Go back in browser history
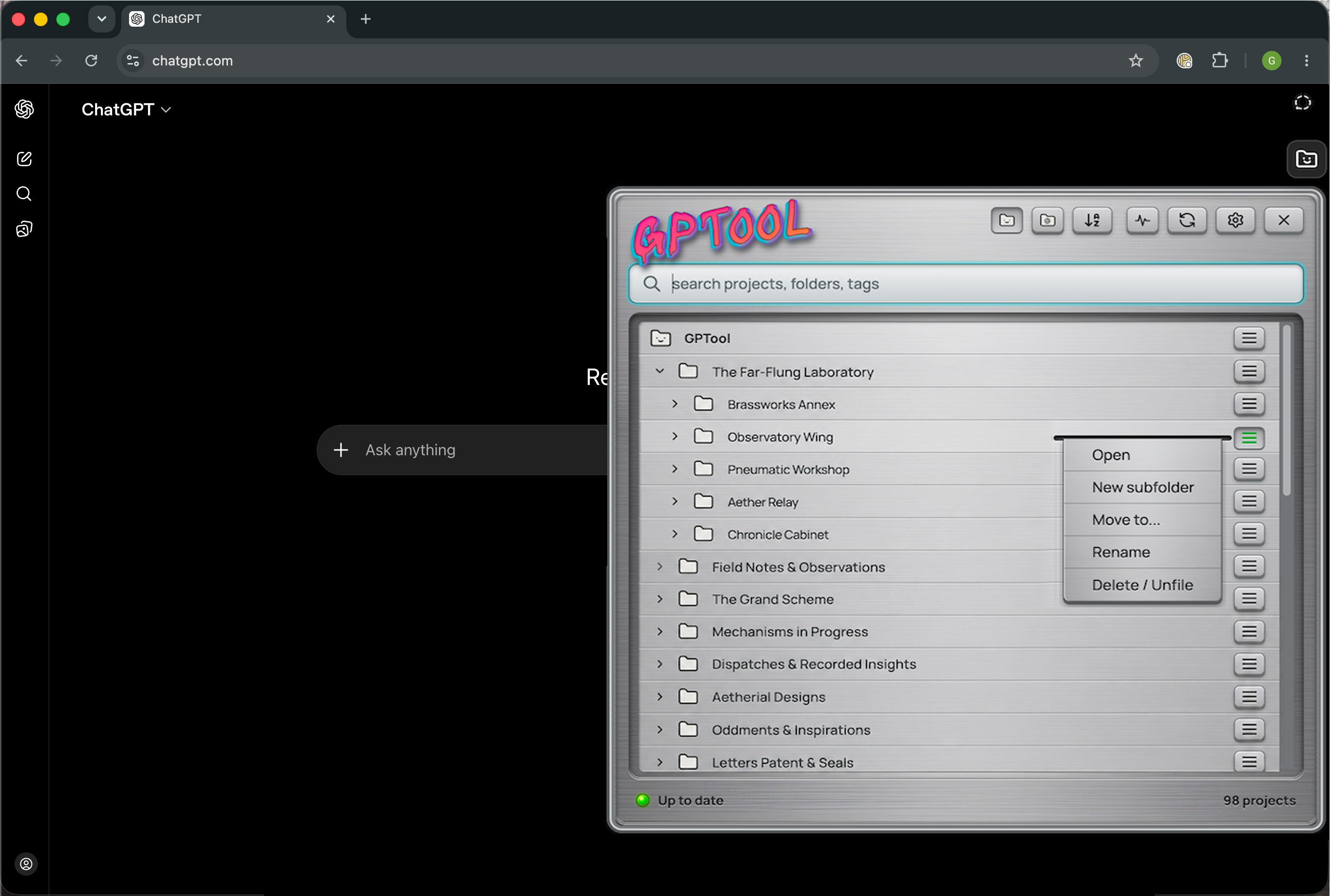This screenshot has height=896, width=1330. (22, 61)
